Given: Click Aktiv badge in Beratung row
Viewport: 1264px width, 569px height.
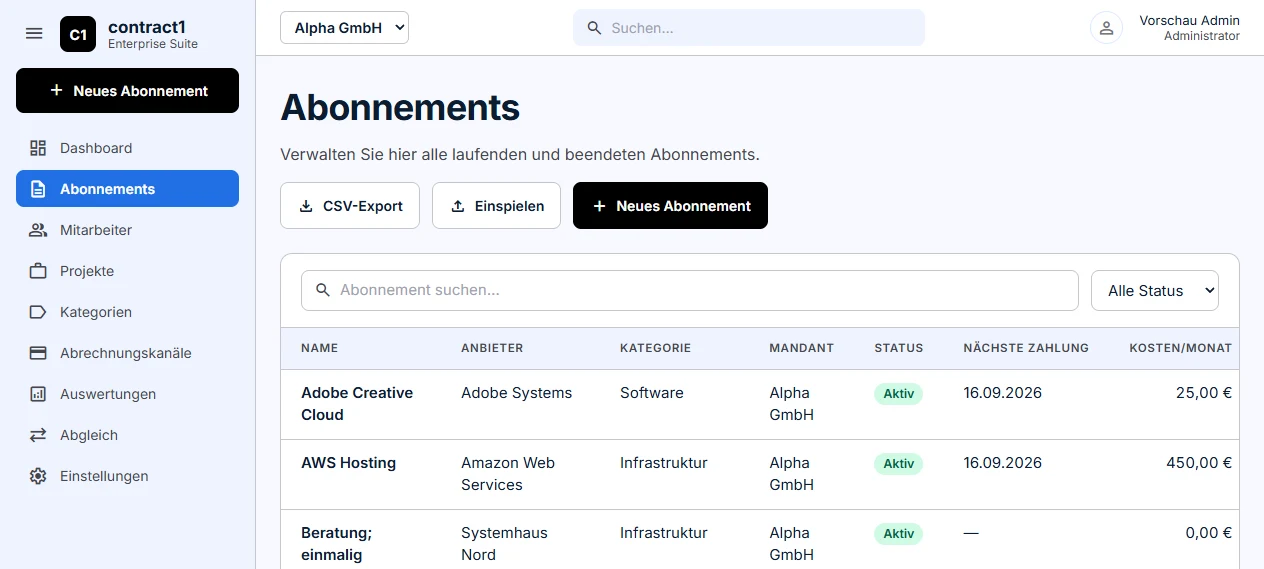Looking at the screenshot, I should (x=898, y=534).
